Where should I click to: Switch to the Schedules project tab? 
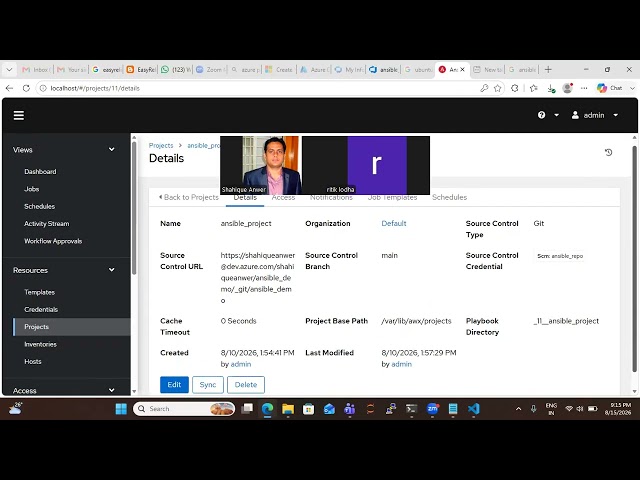(449, 198)
